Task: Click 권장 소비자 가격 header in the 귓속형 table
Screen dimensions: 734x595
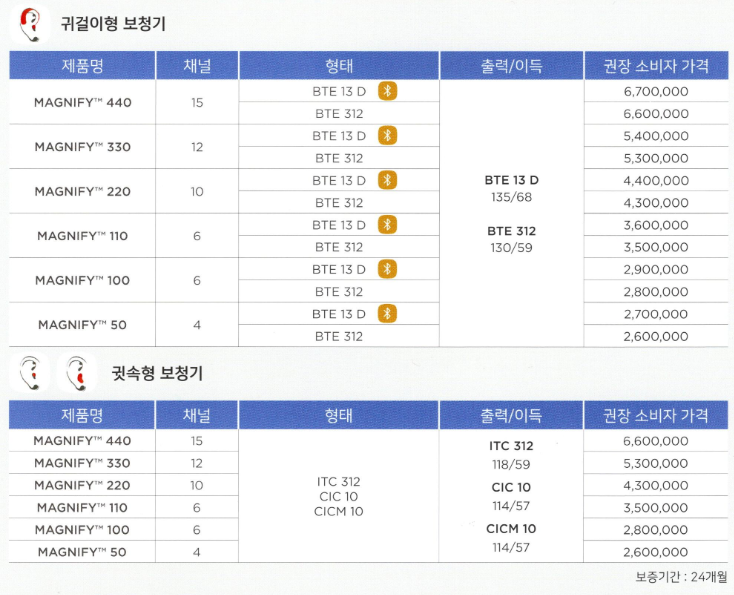Action: tap(656, 415)
